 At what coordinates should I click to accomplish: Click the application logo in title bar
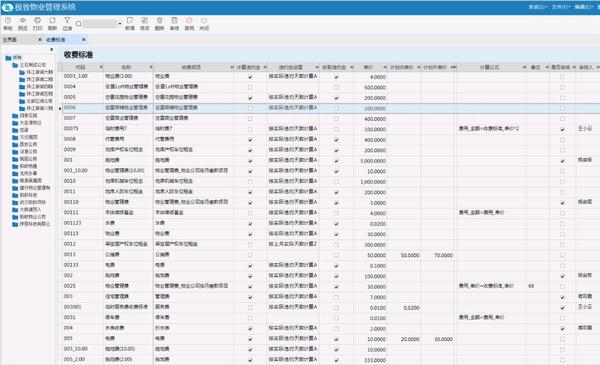(7, 7)
